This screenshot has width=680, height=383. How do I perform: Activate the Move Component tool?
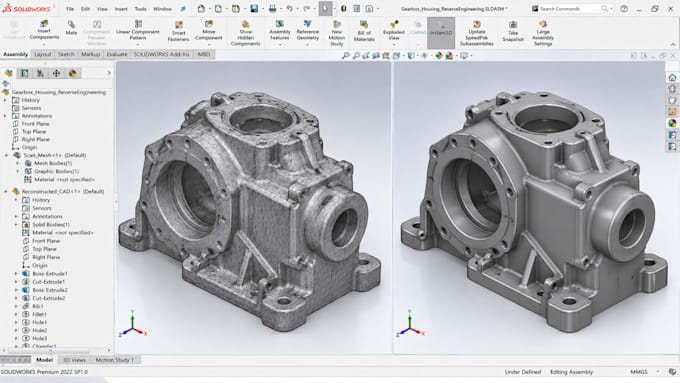(209, 29)
